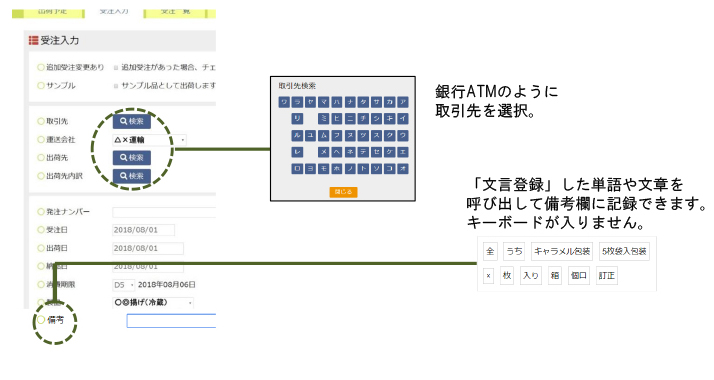Image resolution: width=714 pixels, height=380 pixels.
Task: Tick the 追加受注変更あり checkbox
Action: 116,67
